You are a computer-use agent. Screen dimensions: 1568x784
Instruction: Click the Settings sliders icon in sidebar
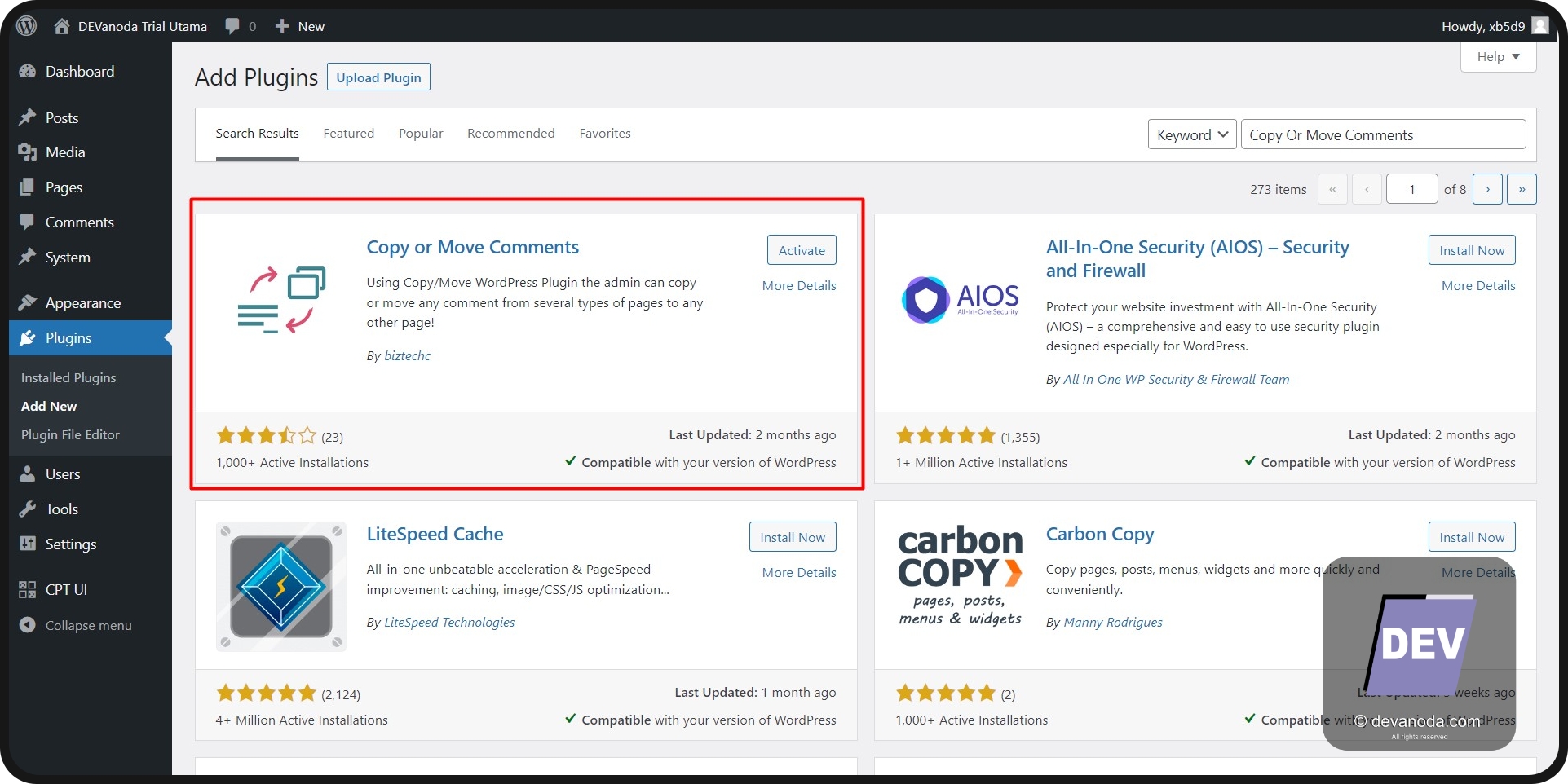pos(28,544)
